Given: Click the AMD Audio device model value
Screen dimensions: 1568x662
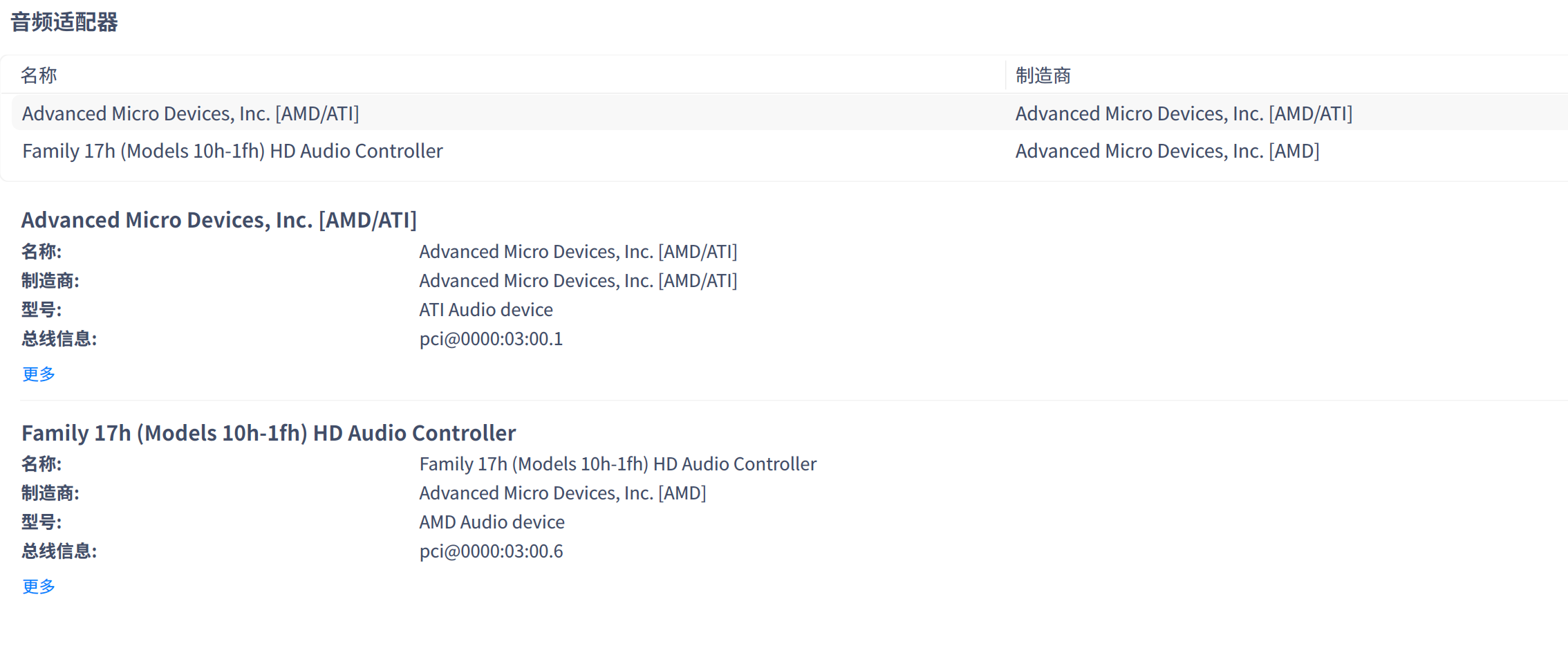Looking at the screenshot, I should click(492, 522).
